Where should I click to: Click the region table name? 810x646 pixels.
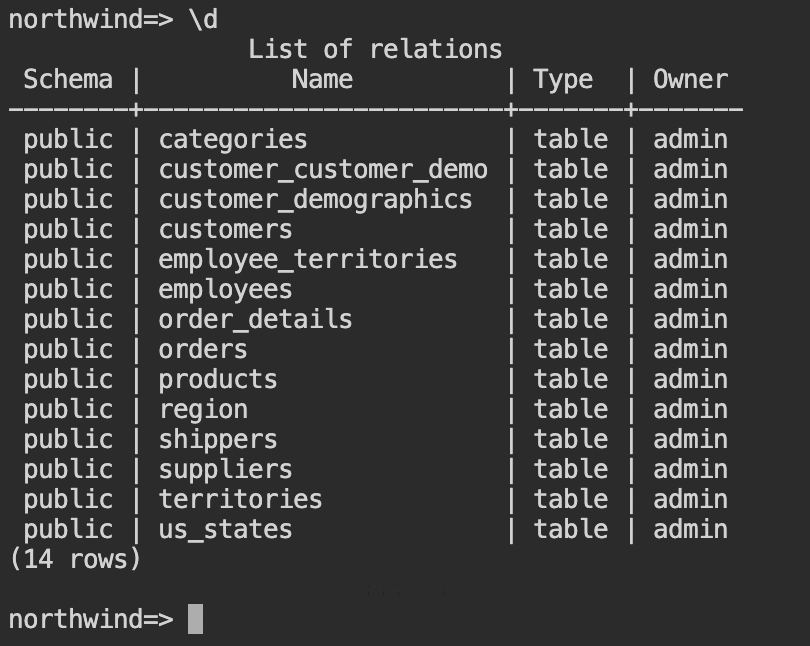202,410
